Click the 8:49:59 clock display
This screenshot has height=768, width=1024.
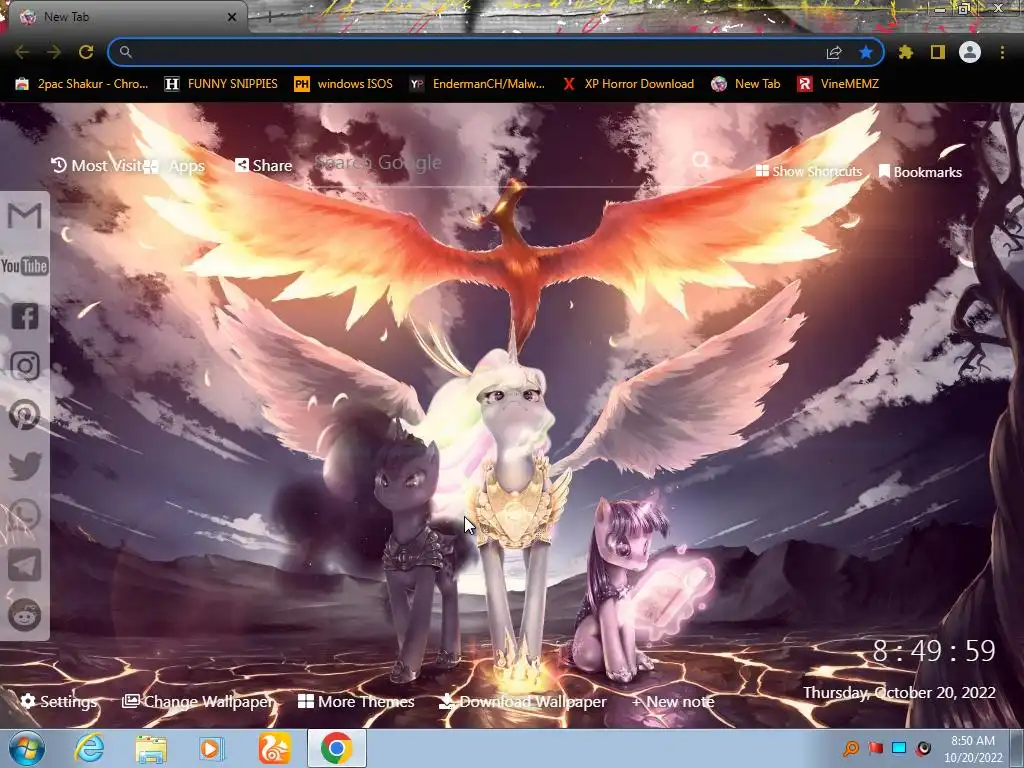[x=934, y=651]
